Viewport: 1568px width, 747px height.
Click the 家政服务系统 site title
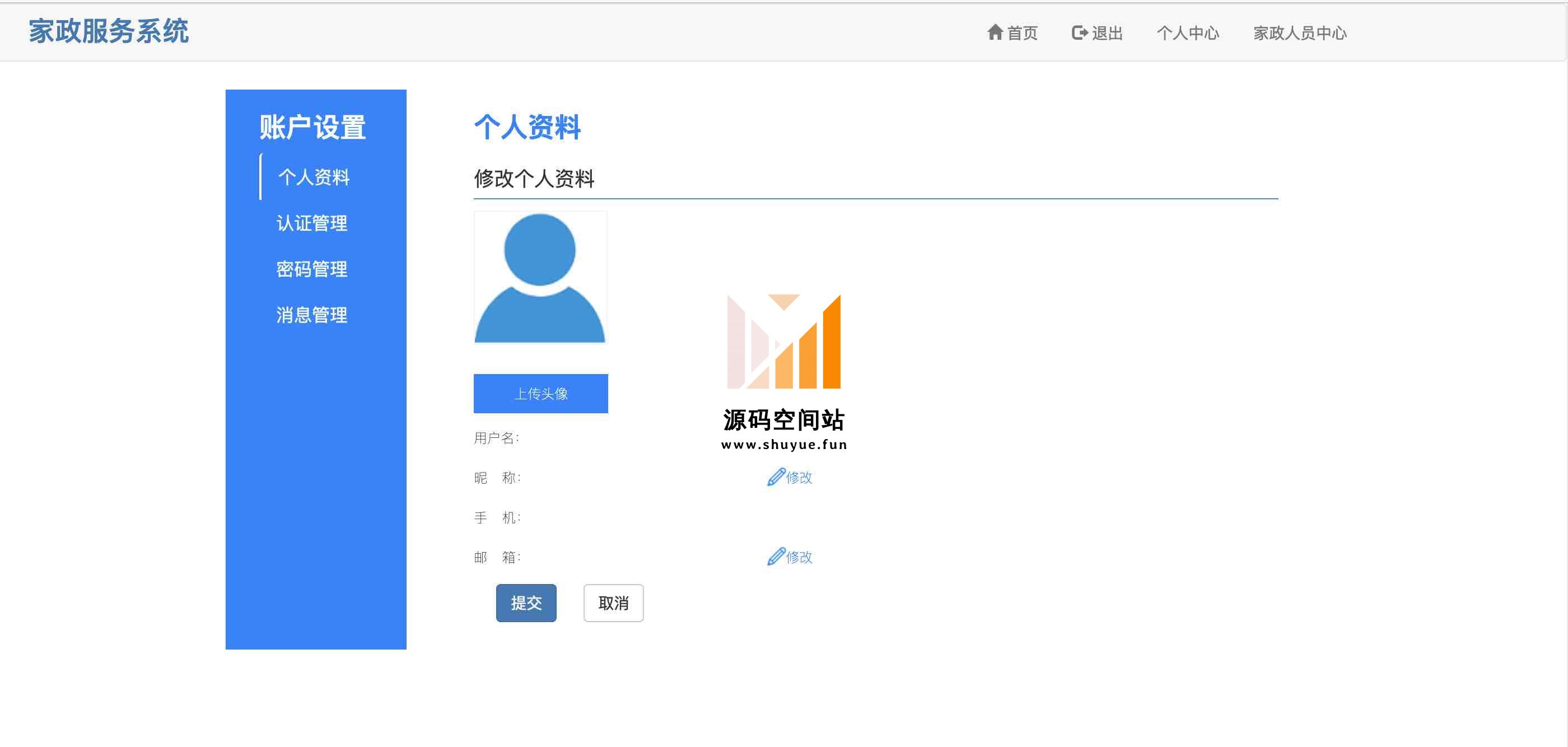pos(109,31)
